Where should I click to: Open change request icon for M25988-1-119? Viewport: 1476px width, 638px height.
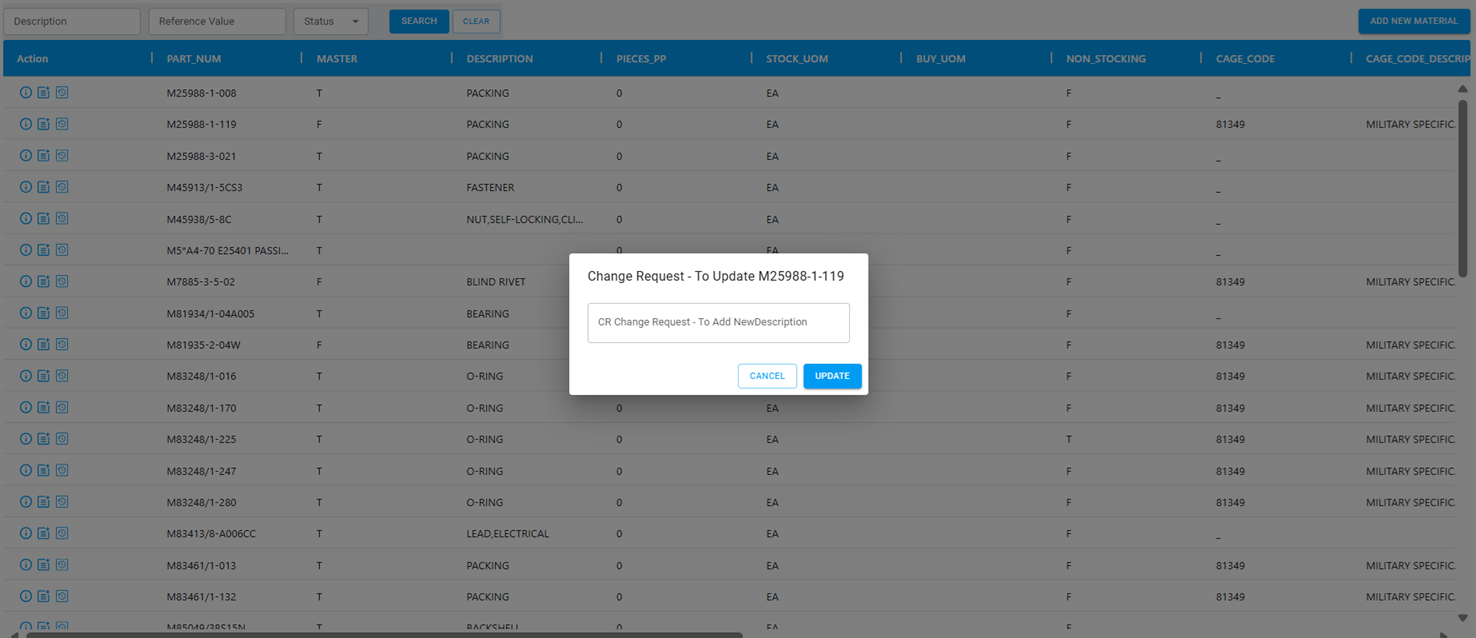tap(44, 124)
